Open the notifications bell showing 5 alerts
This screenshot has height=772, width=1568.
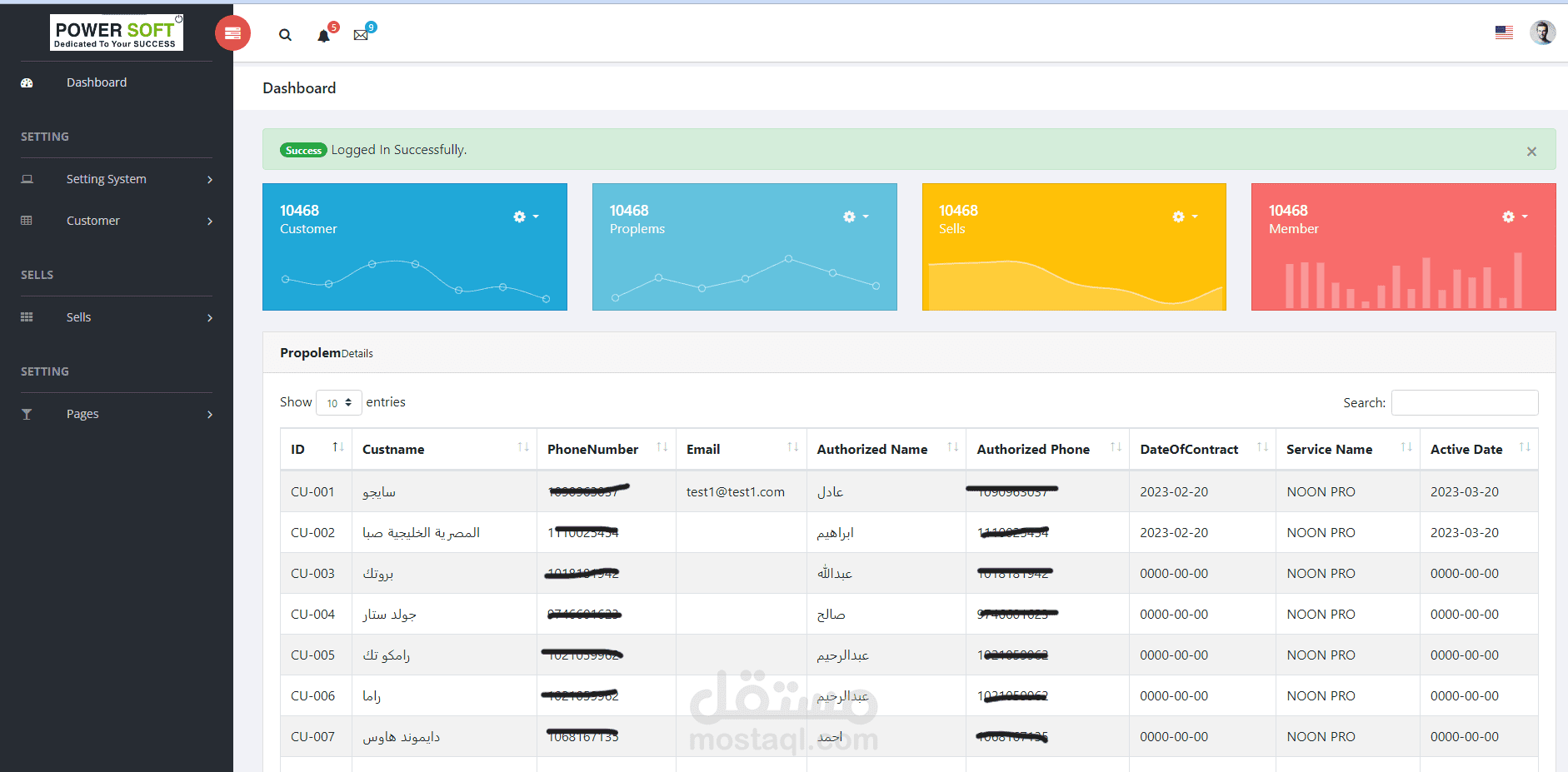(x=323, y=35)
